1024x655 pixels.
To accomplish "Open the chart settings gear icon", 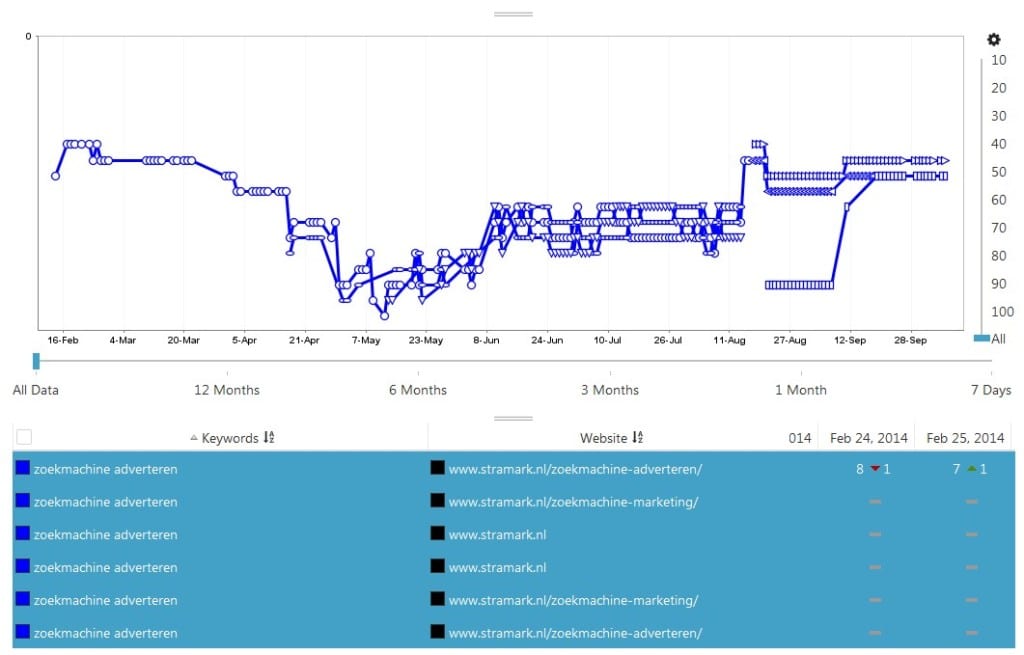I will tap(993, 40).
